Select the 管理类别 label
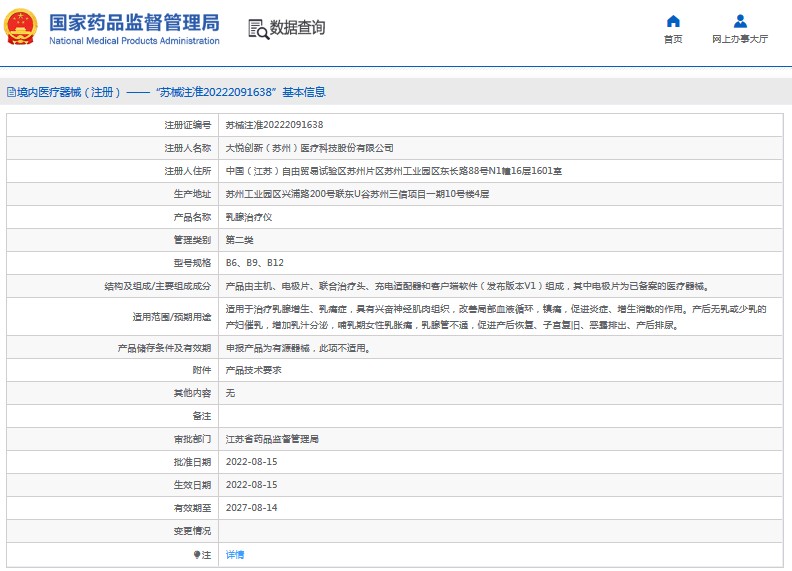 point(192,240)
